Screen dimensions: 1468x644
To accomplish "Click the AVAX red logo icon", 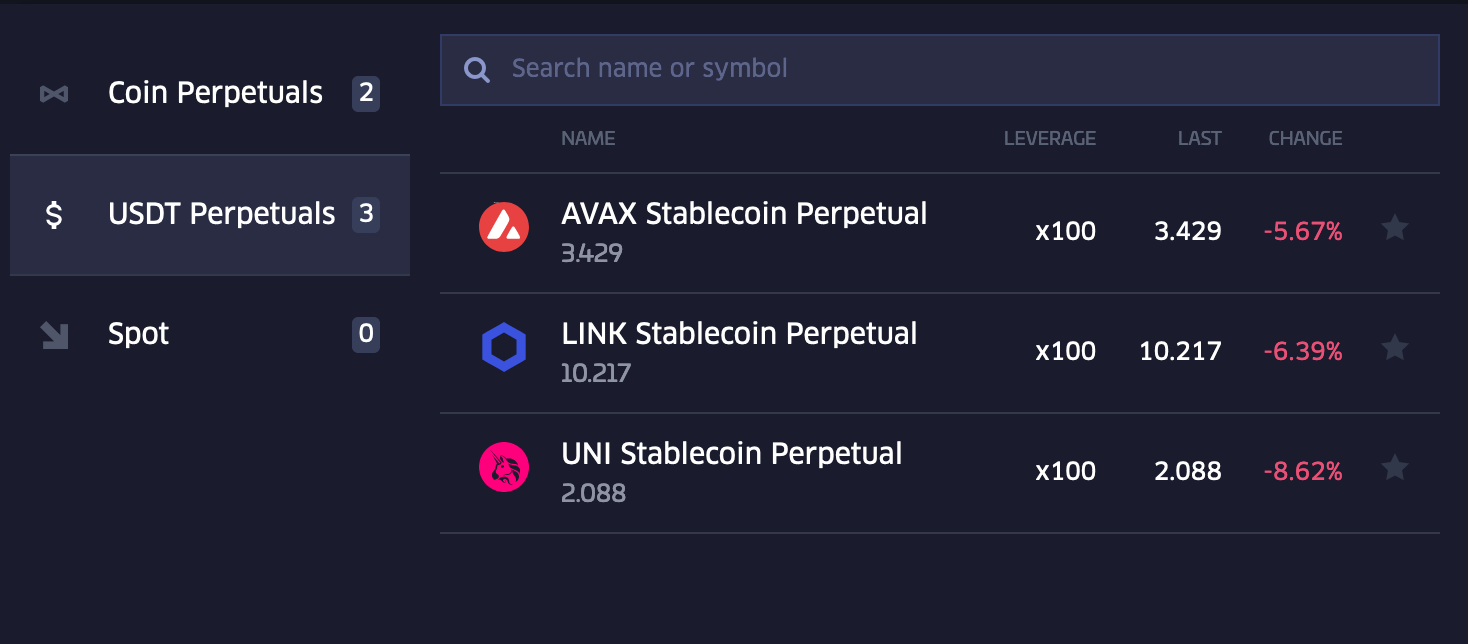I will (x=503, y=228).
